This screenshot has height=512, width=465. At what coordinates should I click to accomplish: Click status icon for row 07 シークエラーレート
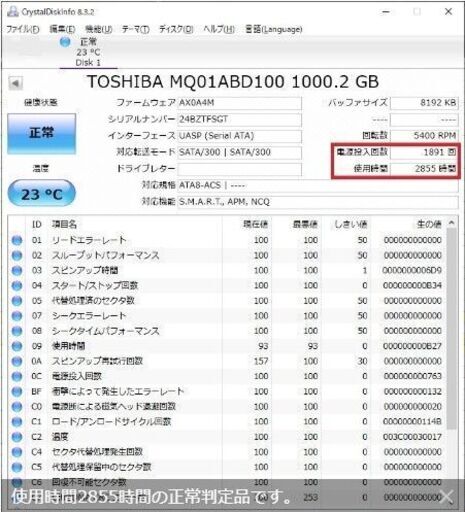pos(17,316)
